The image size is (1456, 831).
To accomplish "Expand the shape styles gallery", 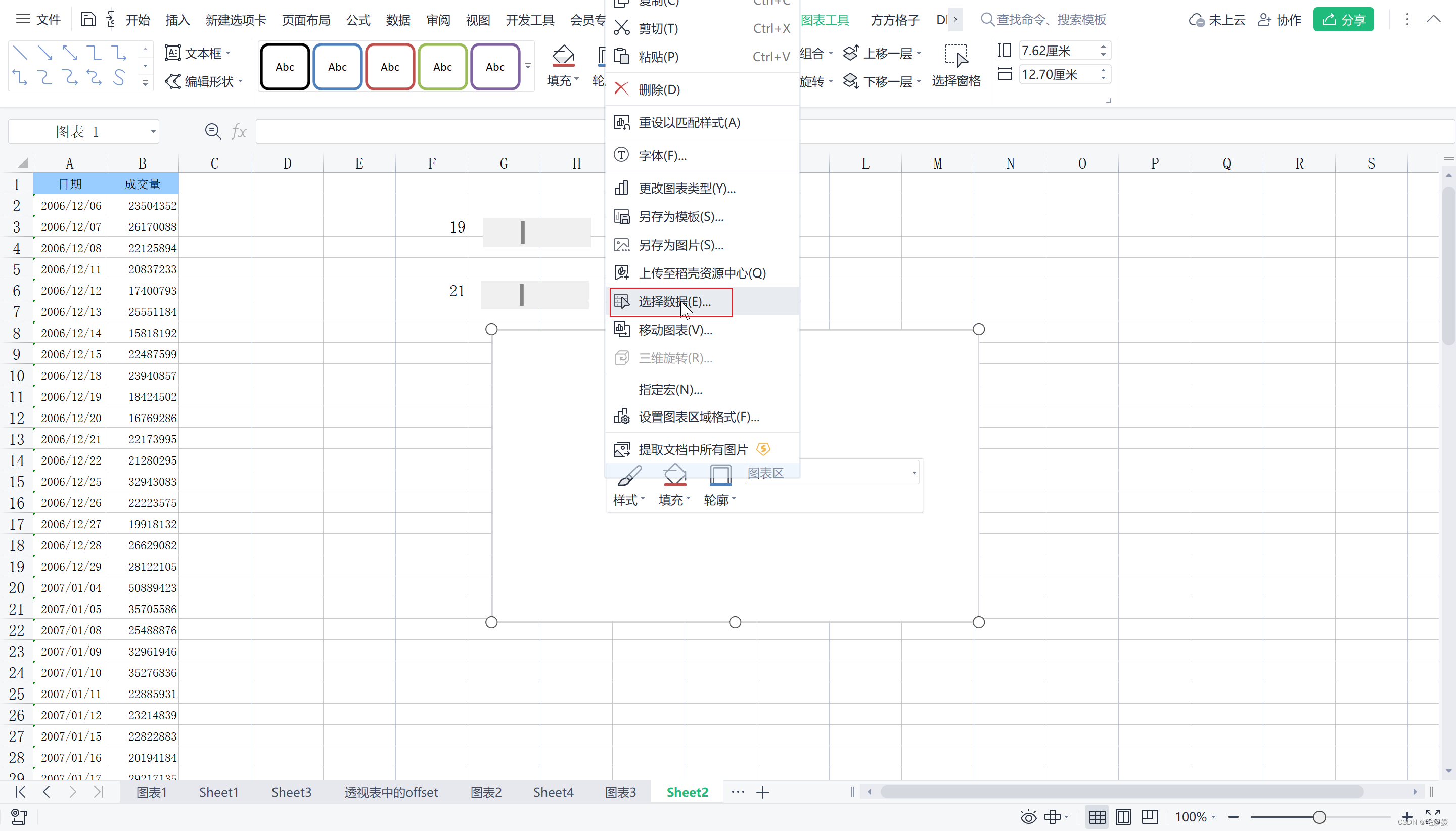I will (x=528, y=67).
